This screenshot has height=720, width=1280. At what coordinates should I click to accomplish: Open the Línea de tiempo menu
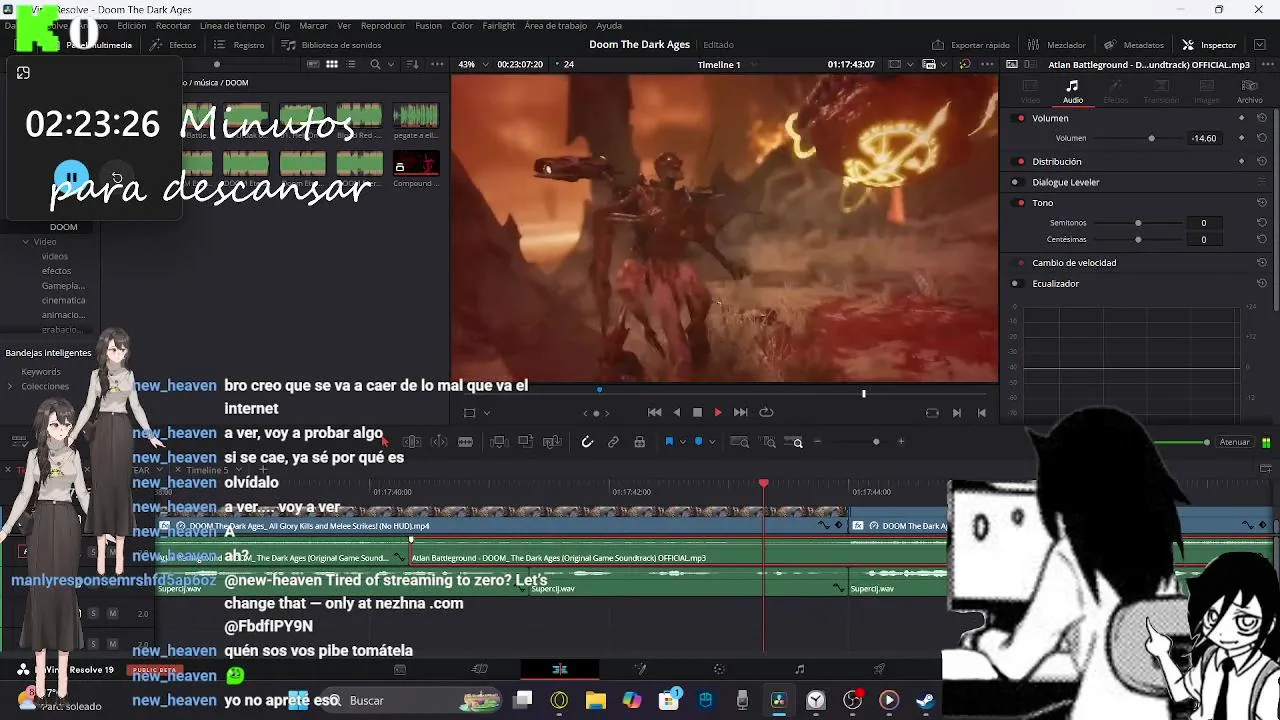coord(232,25)
